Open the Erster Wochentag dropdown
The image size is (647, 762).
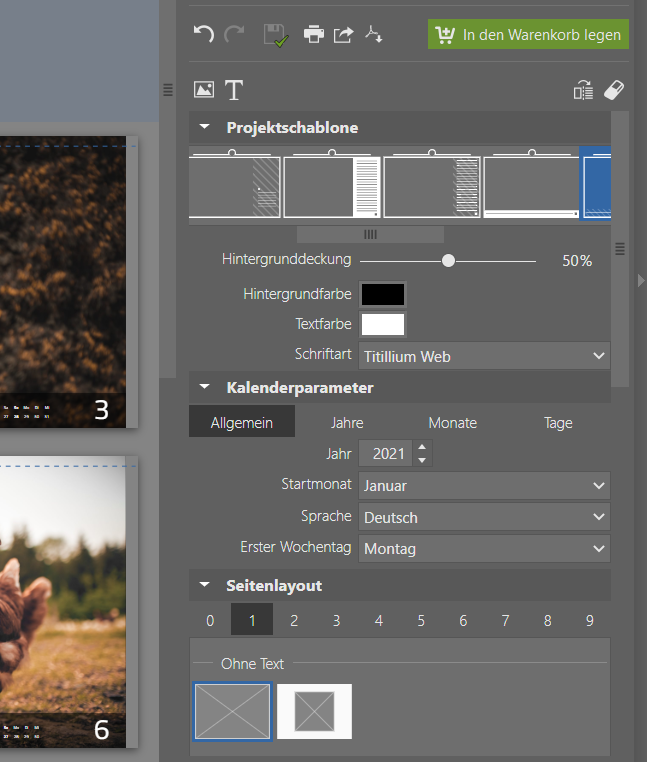click(485, 549)
